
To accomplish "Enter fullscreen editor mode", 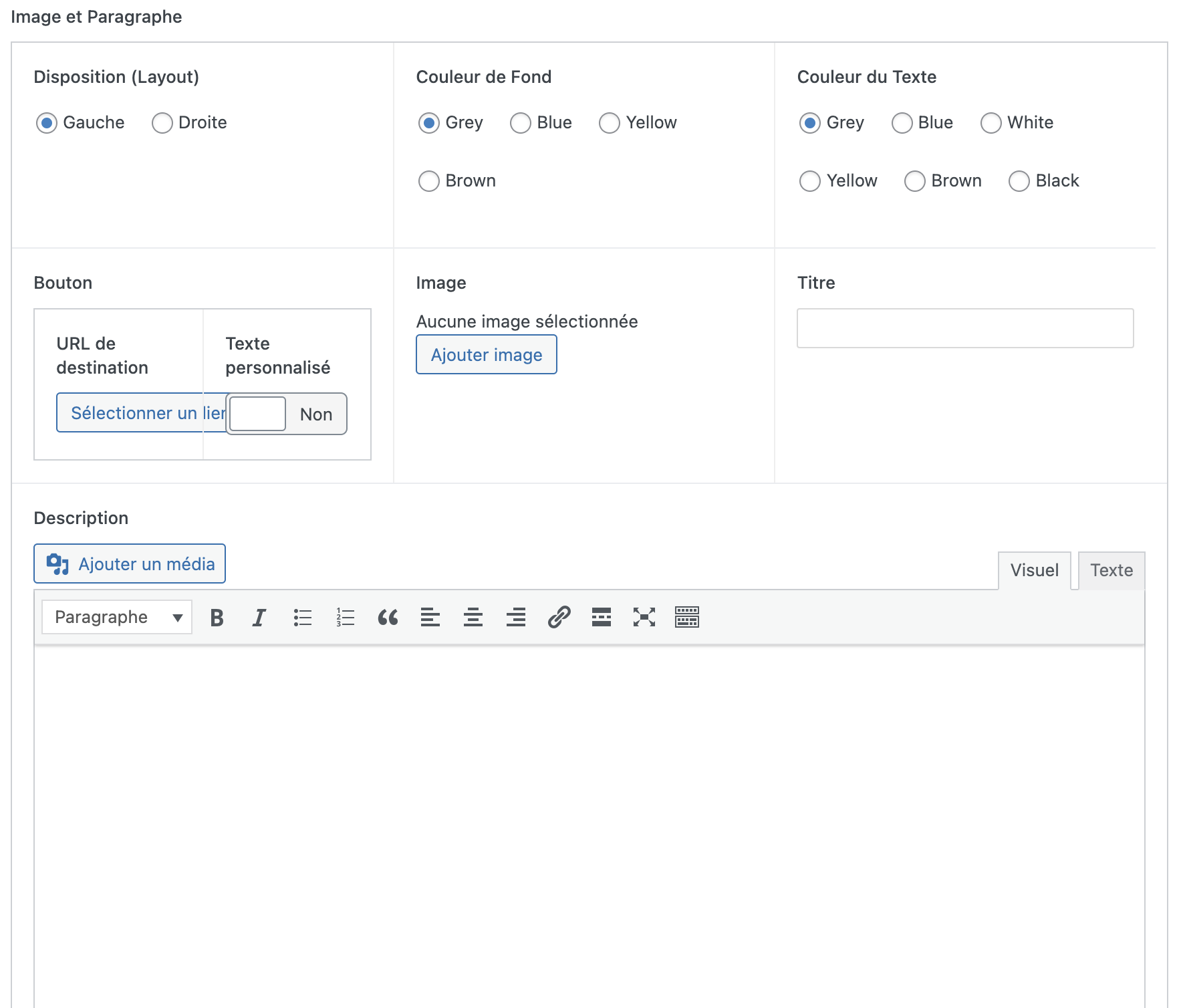I will tap(644, 618).
